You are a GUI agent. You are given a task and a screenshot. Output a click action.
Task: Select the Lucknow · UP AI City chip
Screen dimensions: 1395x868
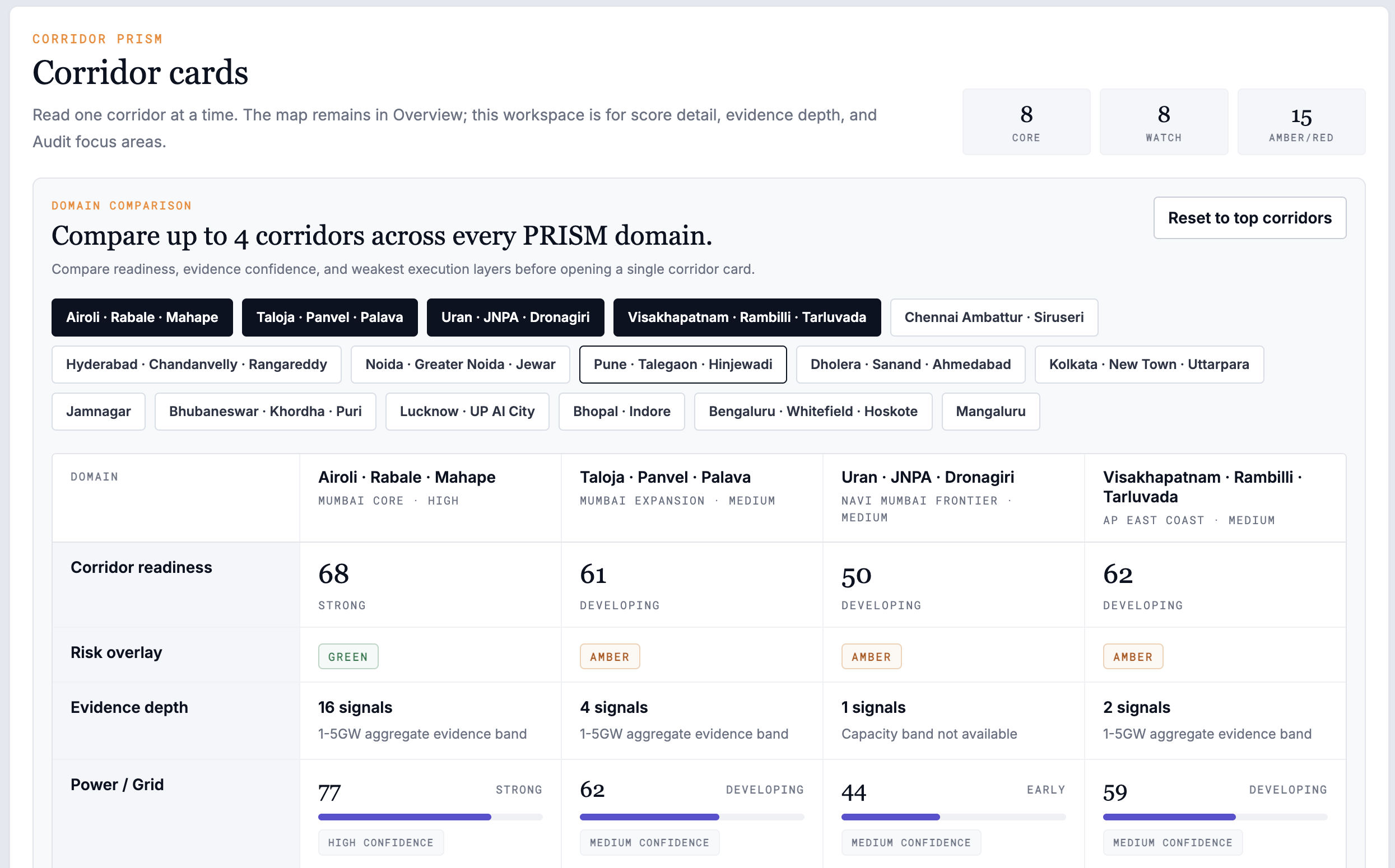pyautogui.click(x=467, y=412)
